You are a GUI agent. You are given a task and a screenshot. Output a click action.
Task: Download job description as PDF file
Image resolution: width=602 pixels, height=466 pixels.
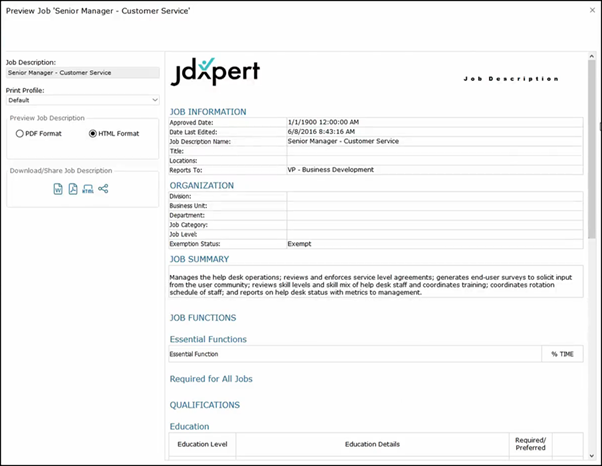tap(73, 189)
